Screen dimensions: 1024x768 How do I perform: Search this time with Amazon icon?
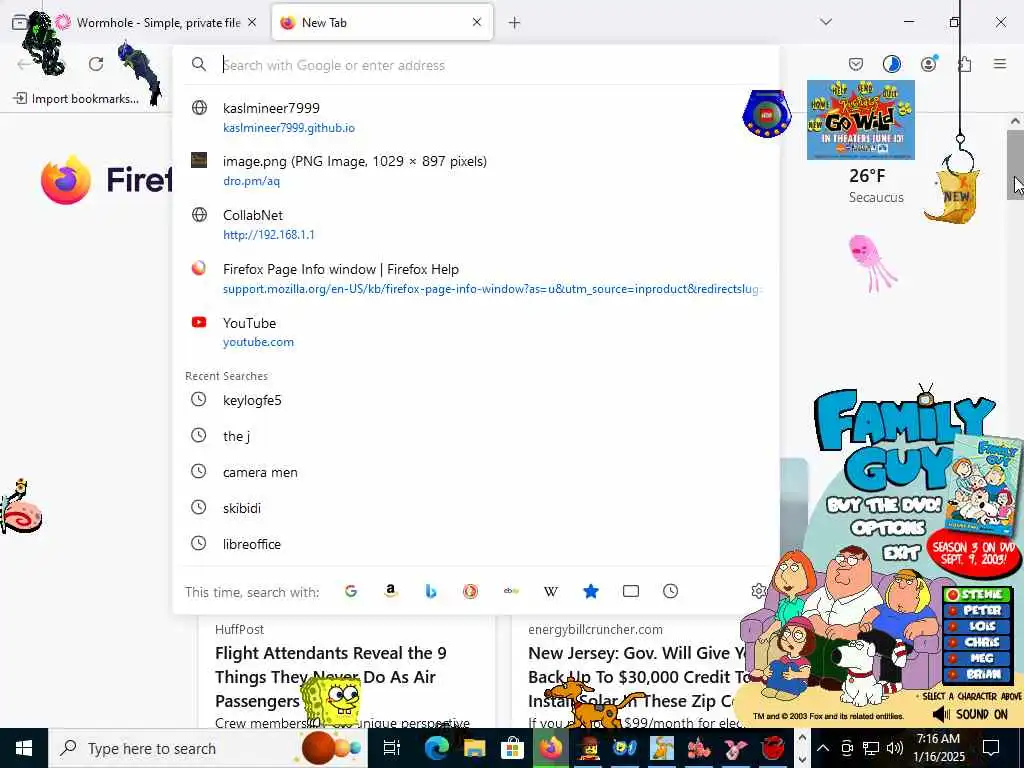click(391, 592)
